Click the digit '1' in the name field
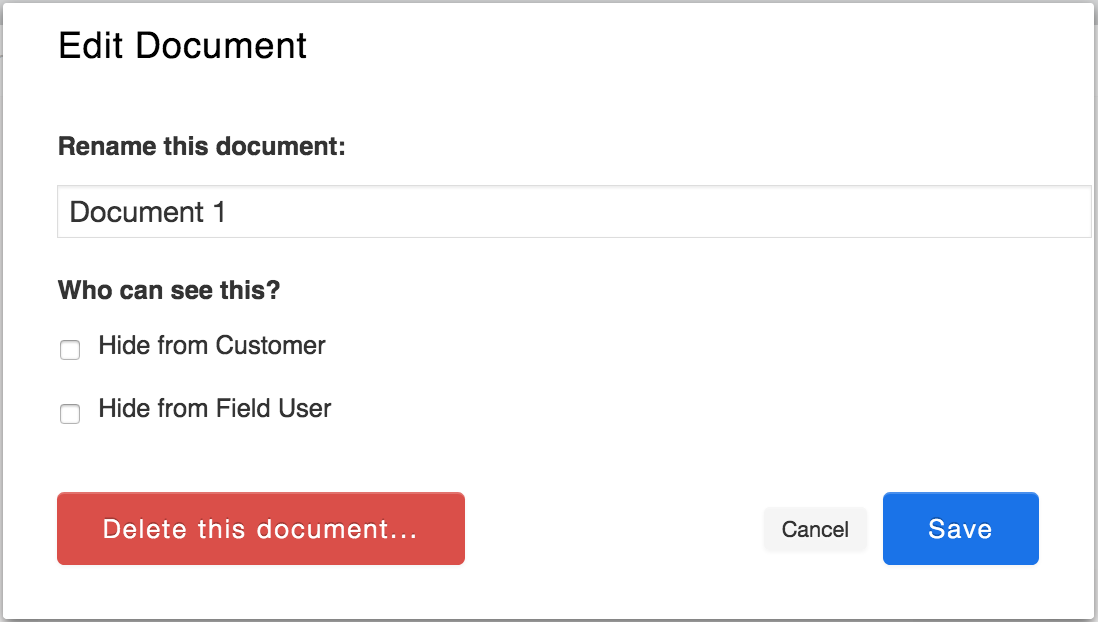Image resolution: width=1098 pixels, height=622 pixels. click(219, 212)
